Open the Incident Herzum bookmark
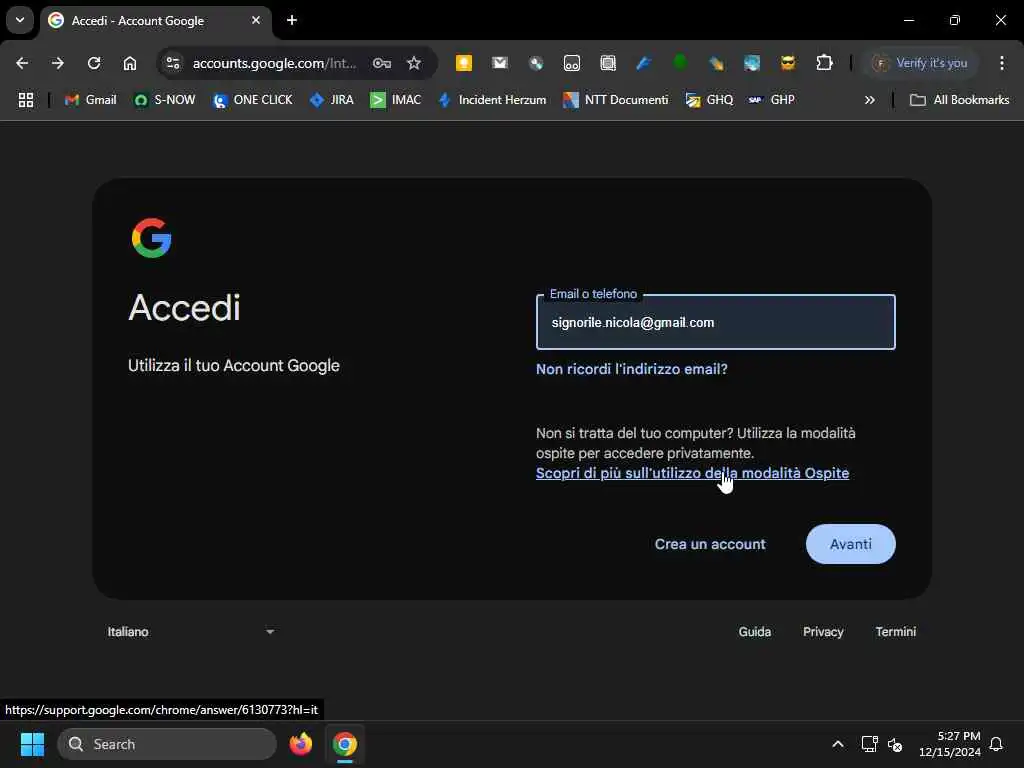This screenshot has width=1024, height=768. pyautogui.click(x=492, y=100)
